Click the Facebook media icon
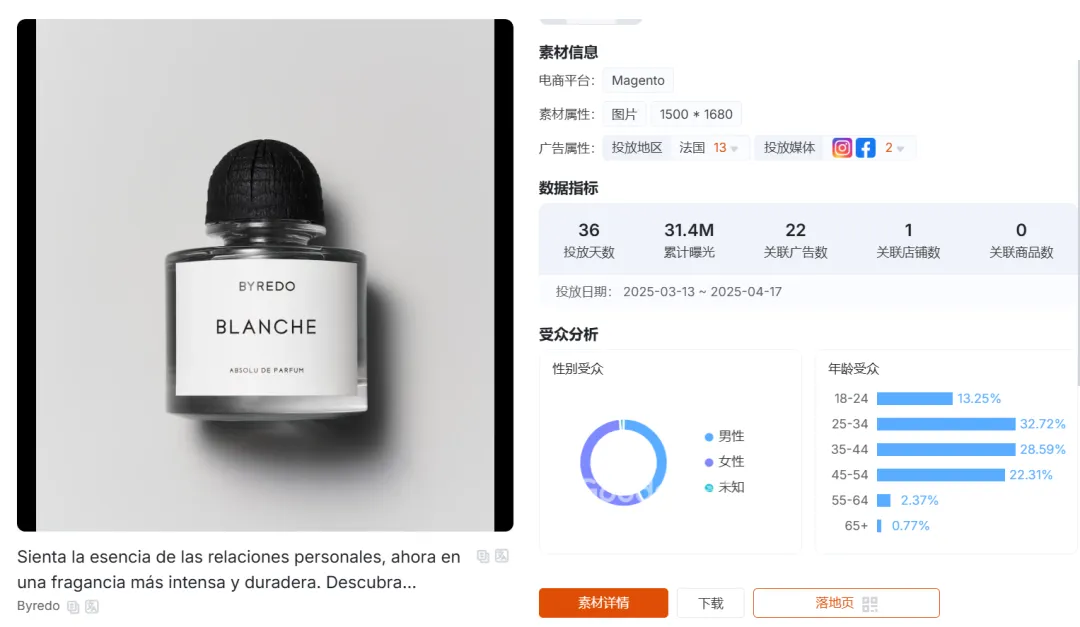This screenshot has height=627, width=1080. (x=866, y=147)
